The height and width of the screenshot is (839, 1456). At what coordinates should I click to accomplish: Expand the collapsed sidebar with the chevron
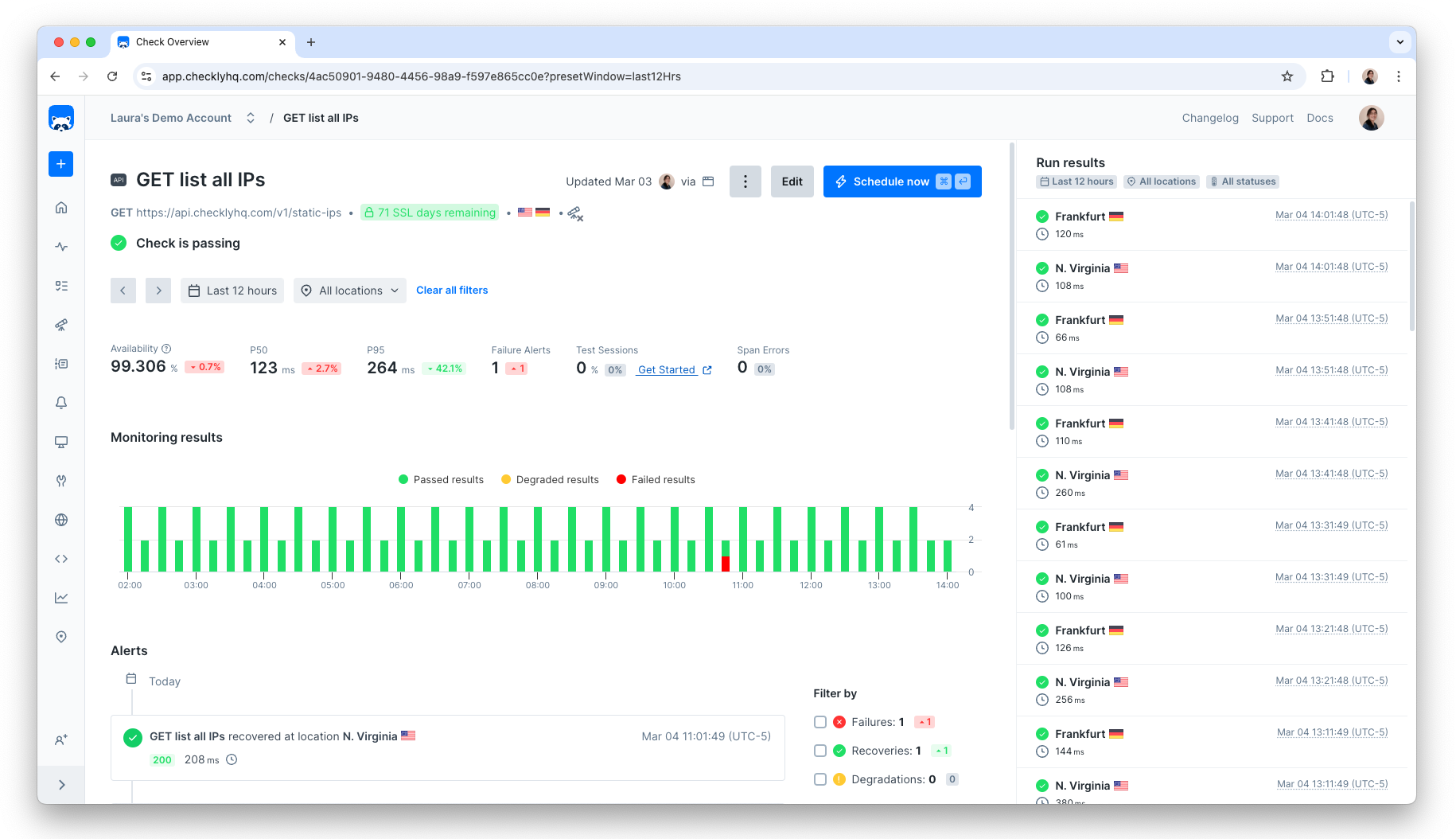pos(61,784)
